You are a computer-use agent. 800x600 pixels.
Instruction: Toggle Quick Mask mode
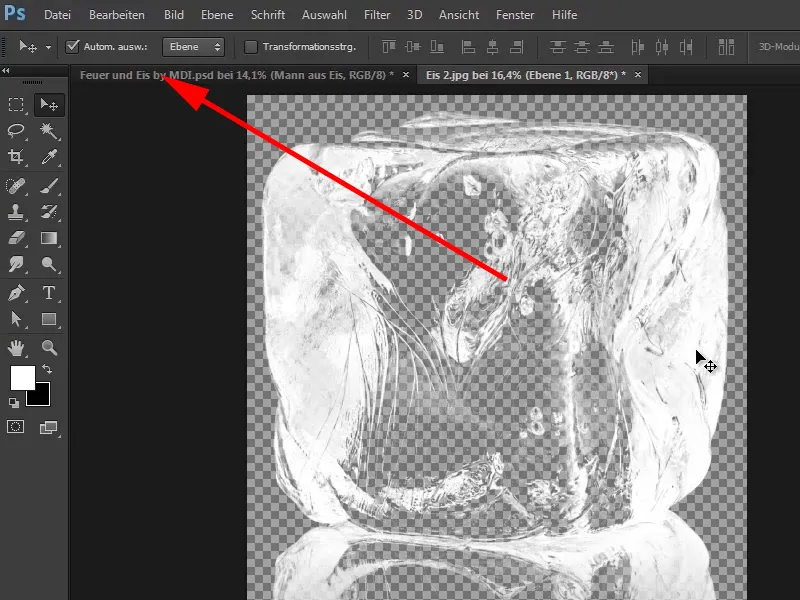point(15,427)
